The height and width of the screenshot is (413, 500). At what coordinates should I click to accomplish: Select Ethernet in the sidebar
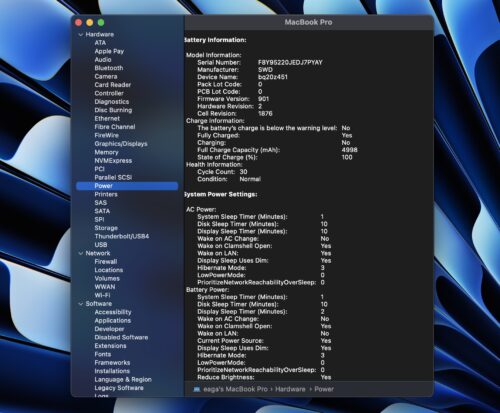pos(107,118)
